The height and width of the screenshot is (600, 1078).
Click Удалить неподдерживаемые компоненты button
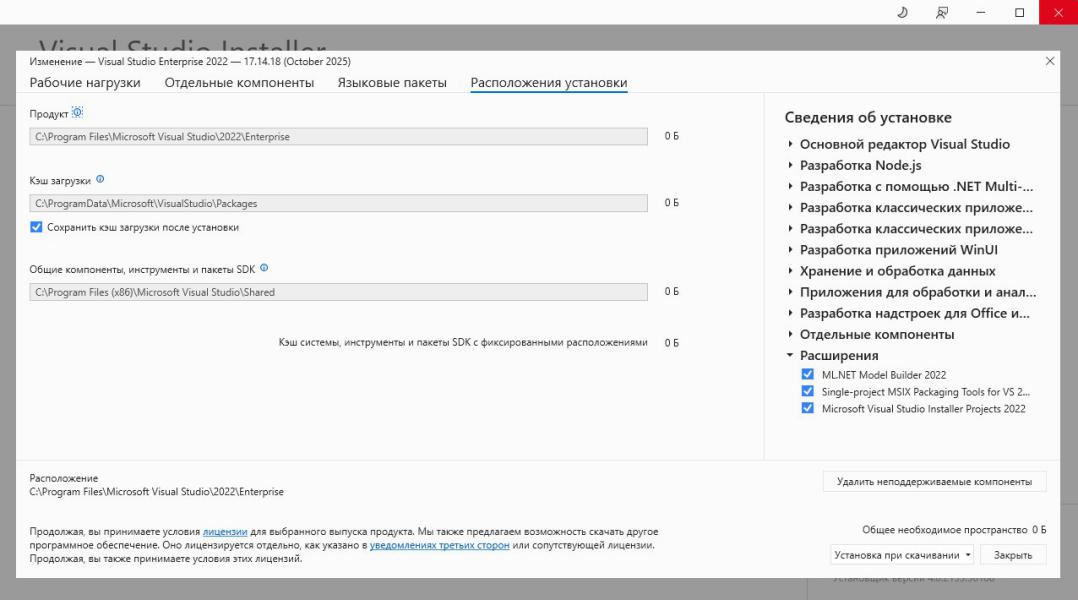click(934, 481)
